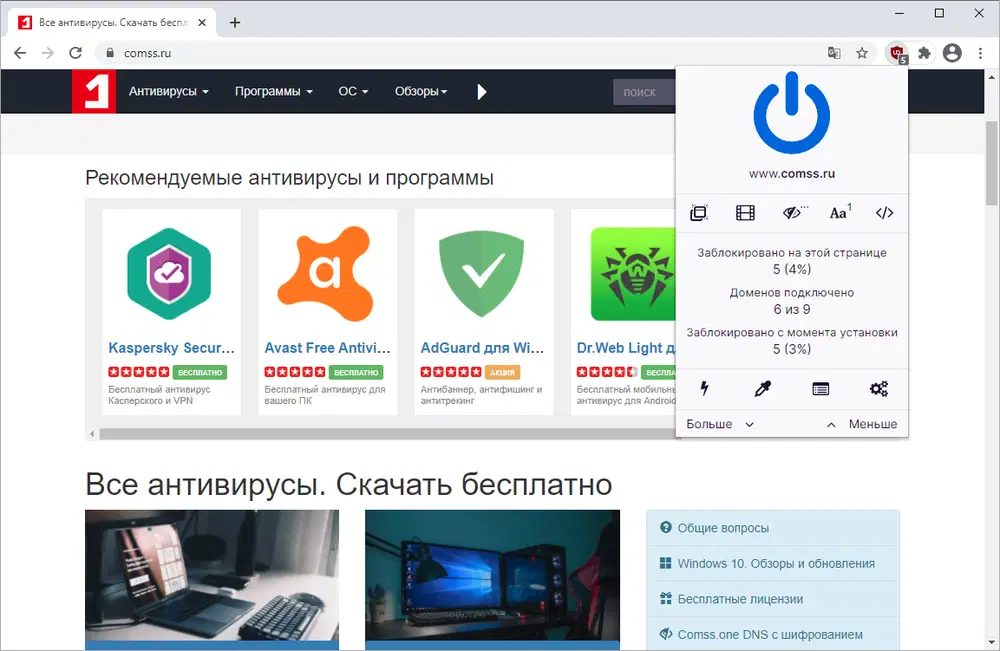This screenshot has width=1000, height=651.
Task: Toggle block large media elements icon
Action: click(x=745, y=213)
